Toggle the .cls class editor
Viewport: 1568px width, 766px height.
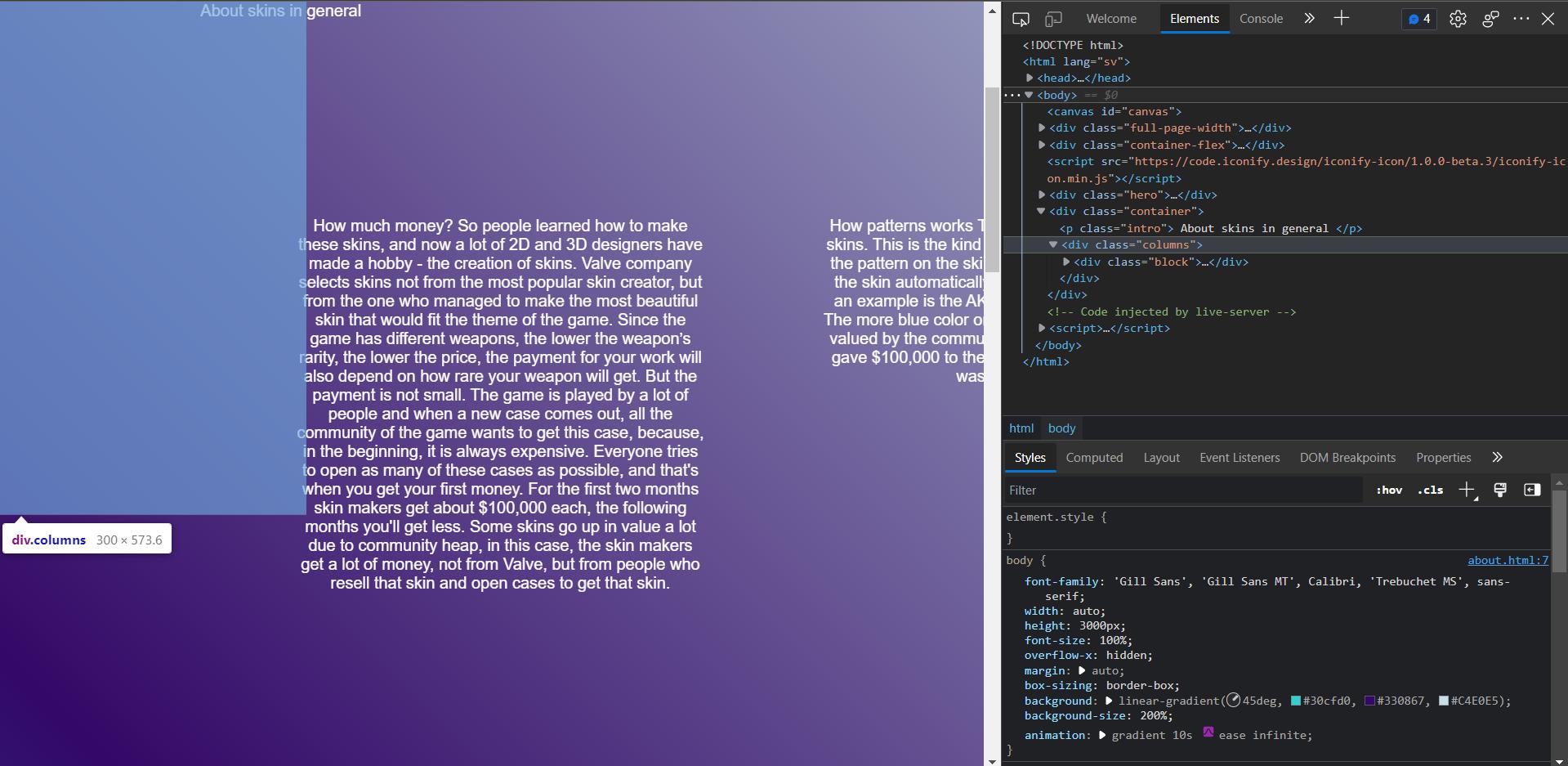pyautogui.click(x=1430, y=491)
